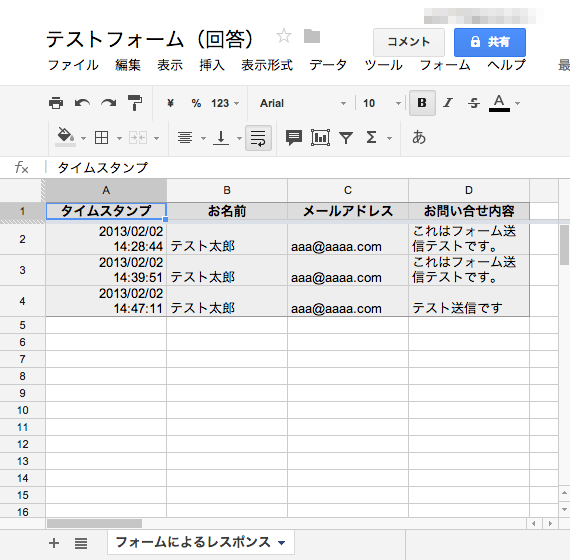Apply percent number format
Screen dimensions: 570x560
click(196, 103)
